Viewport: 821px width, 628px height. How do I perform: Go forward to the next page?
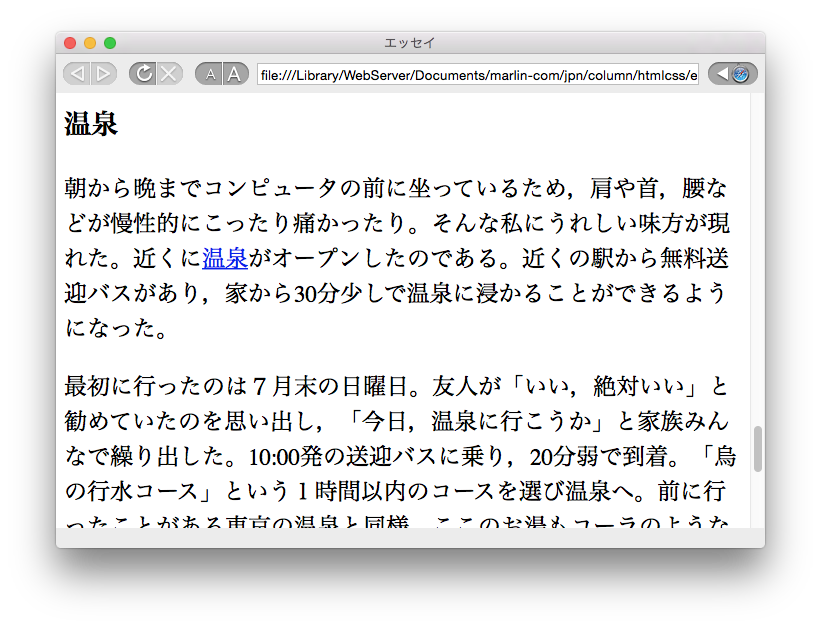(x=103, y=74)
